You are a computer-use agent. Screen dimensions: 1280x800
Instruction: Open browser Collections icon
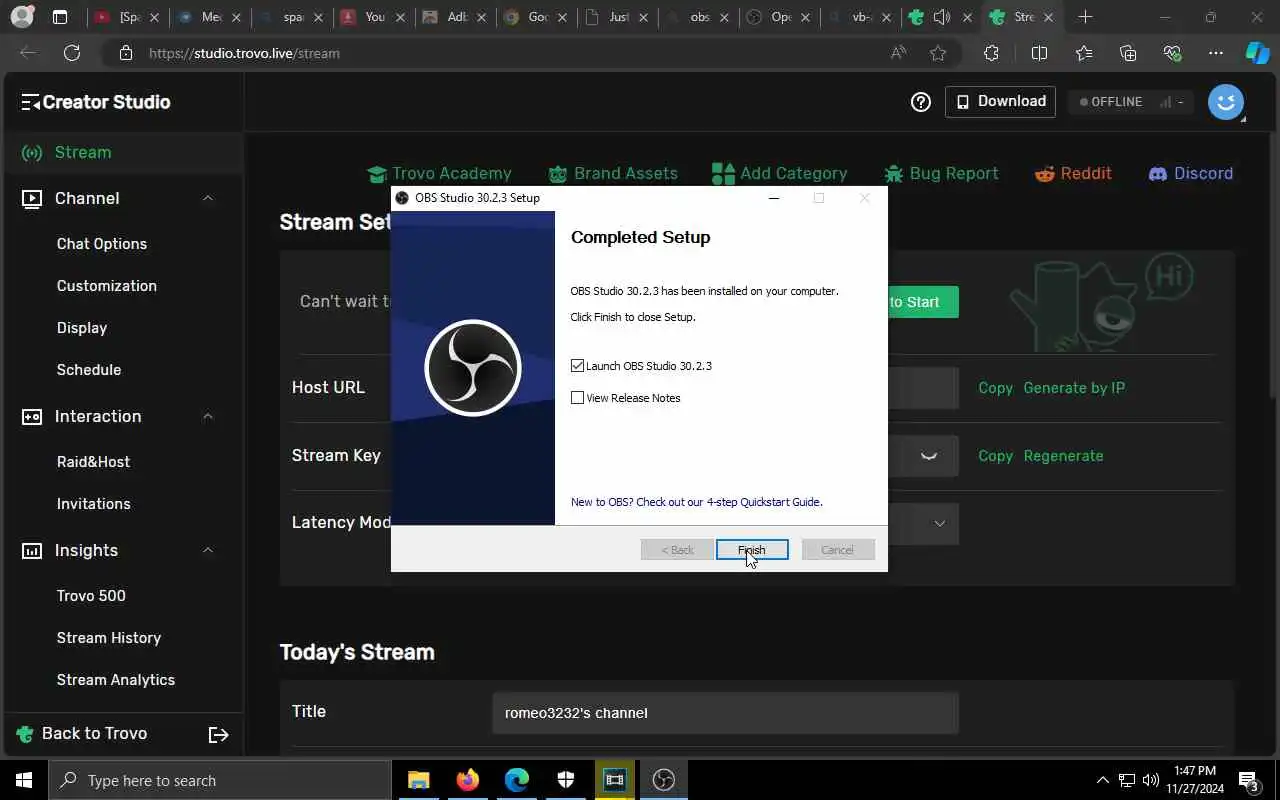[x=1128, y=53]
